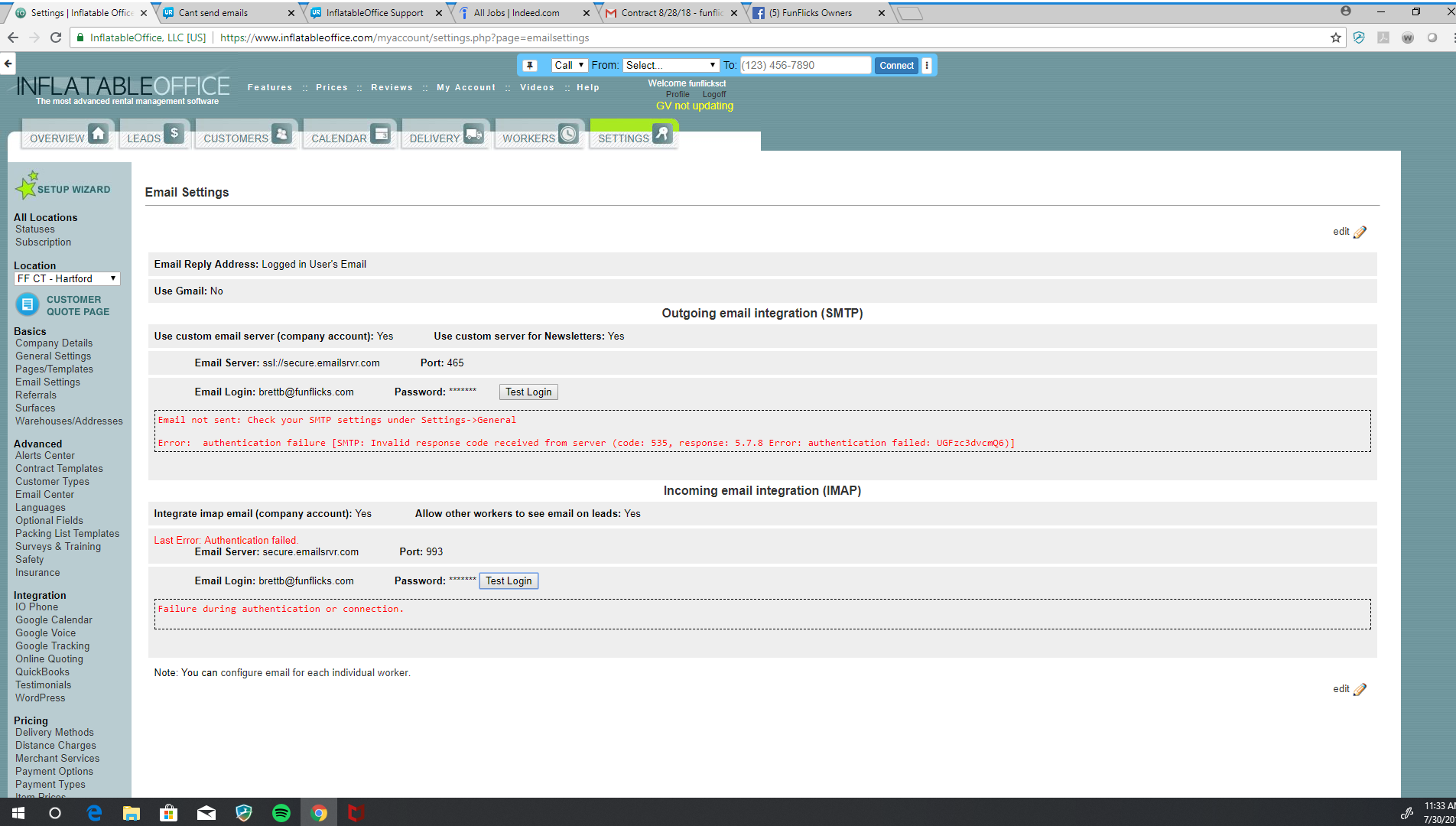
Task: Expand the FF CT - Hartford location dropdown
Action: 67,279
